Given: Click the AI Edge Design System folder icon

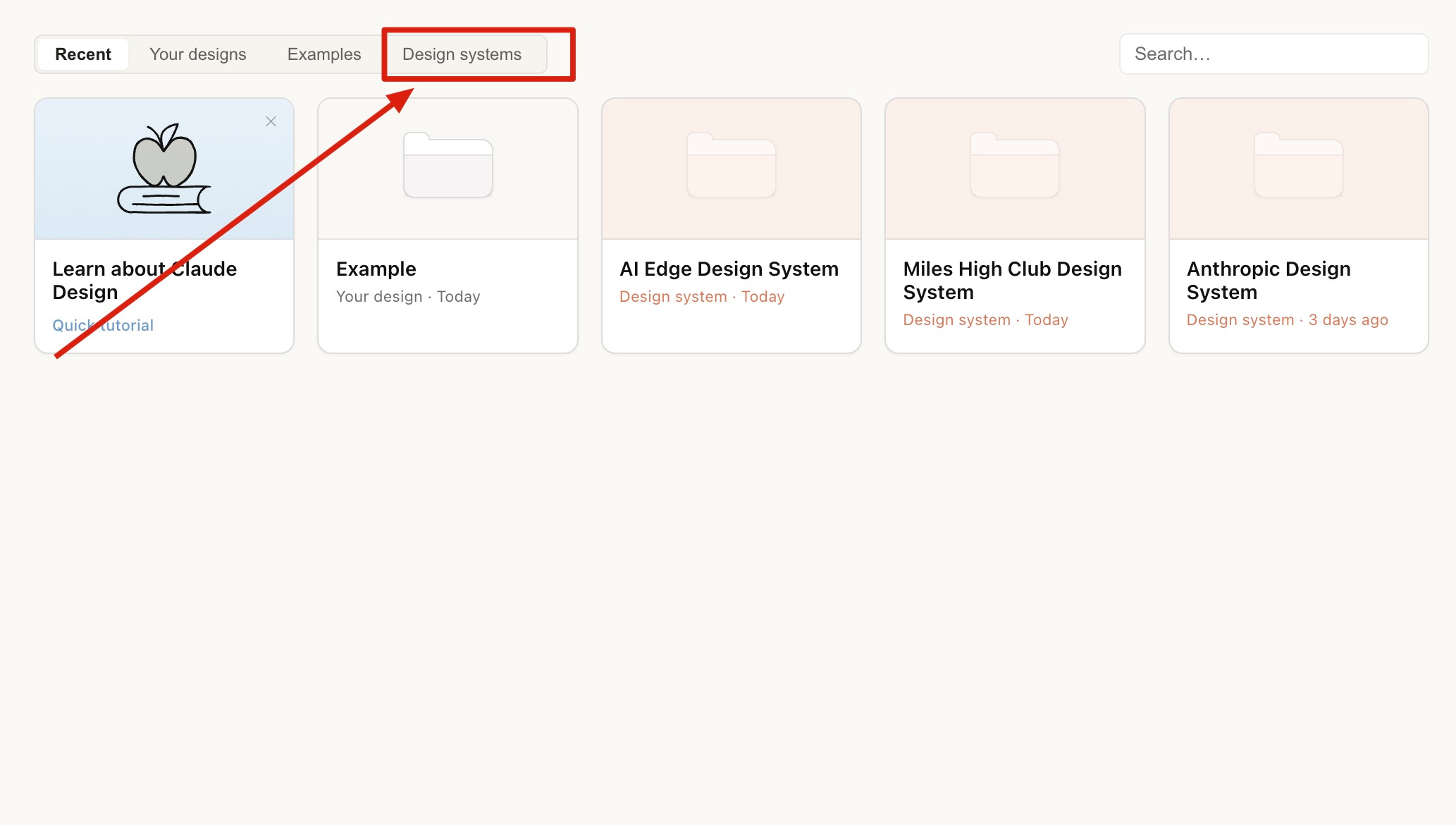Looking at the screenshot, I should point(731,166).
